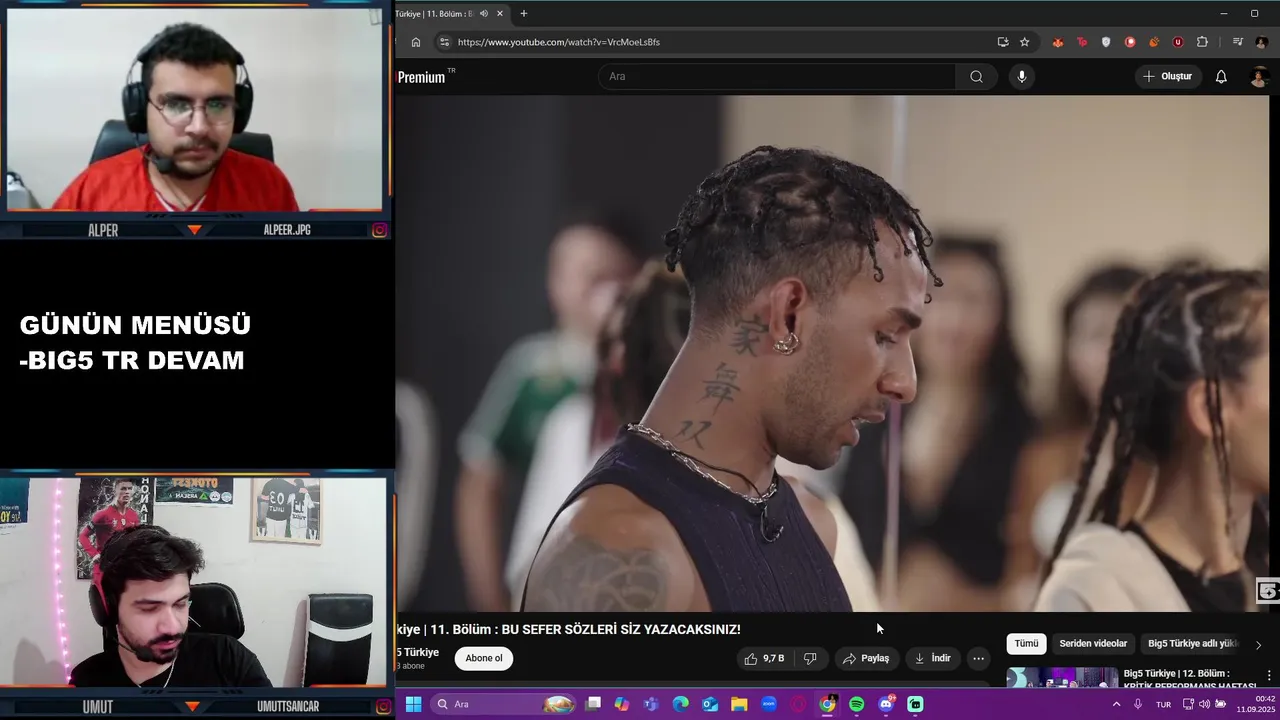Dislike the video with thumbs-down
Viewport: 1280px width, 720px height.
coord(810,658)
